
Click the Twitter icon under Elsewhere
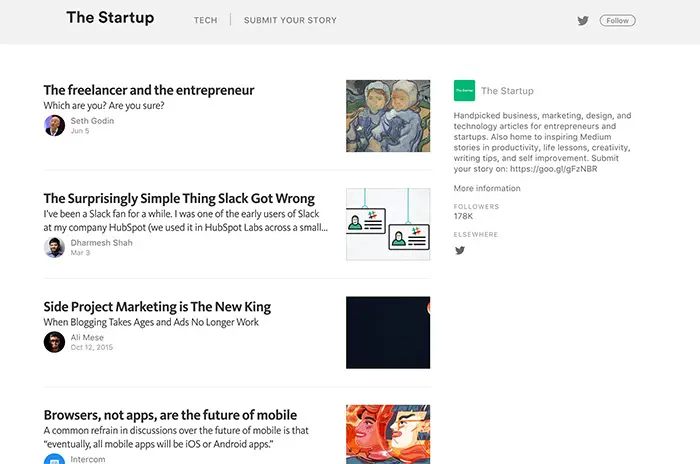point(460,250)
